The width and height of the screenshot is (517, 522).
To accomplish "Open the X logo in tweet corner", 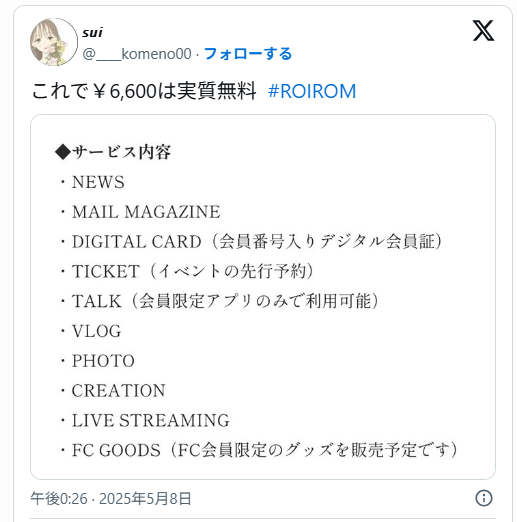I will [x=483, y=31].
